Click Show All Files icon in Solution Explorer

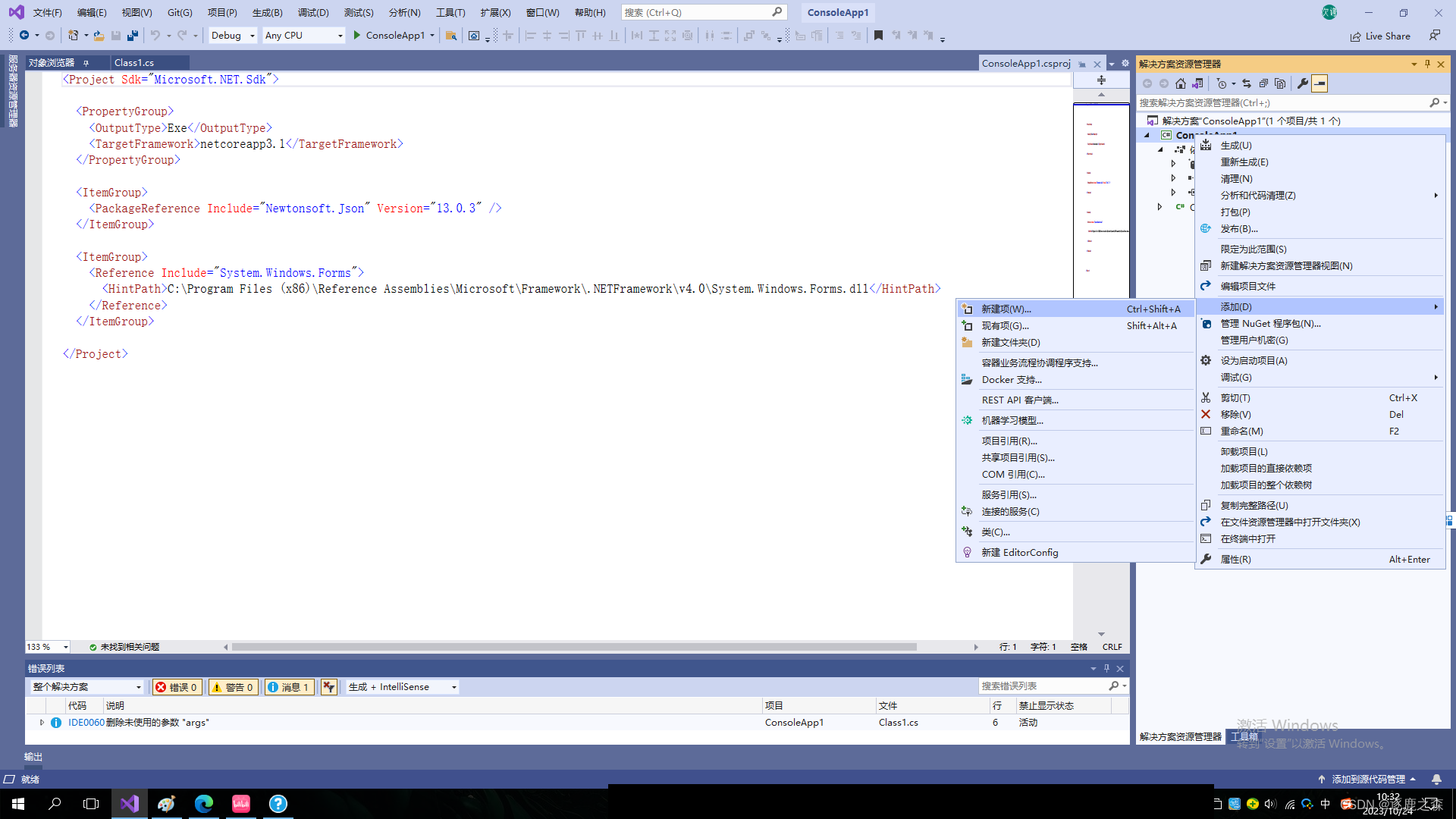pos(1280,83)
